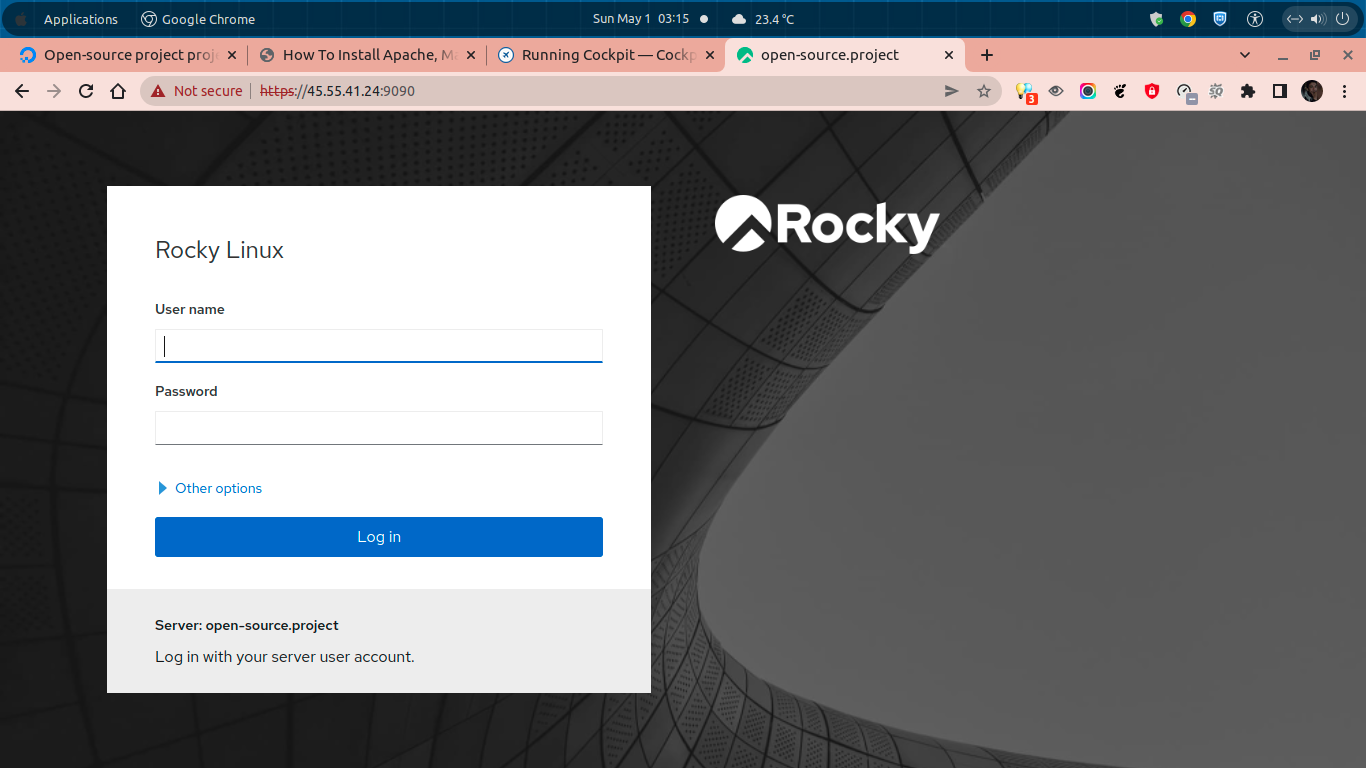This screenshot has height=768, width=1366.
Task: Reload the current page
Action: click(x=86, y=91)
